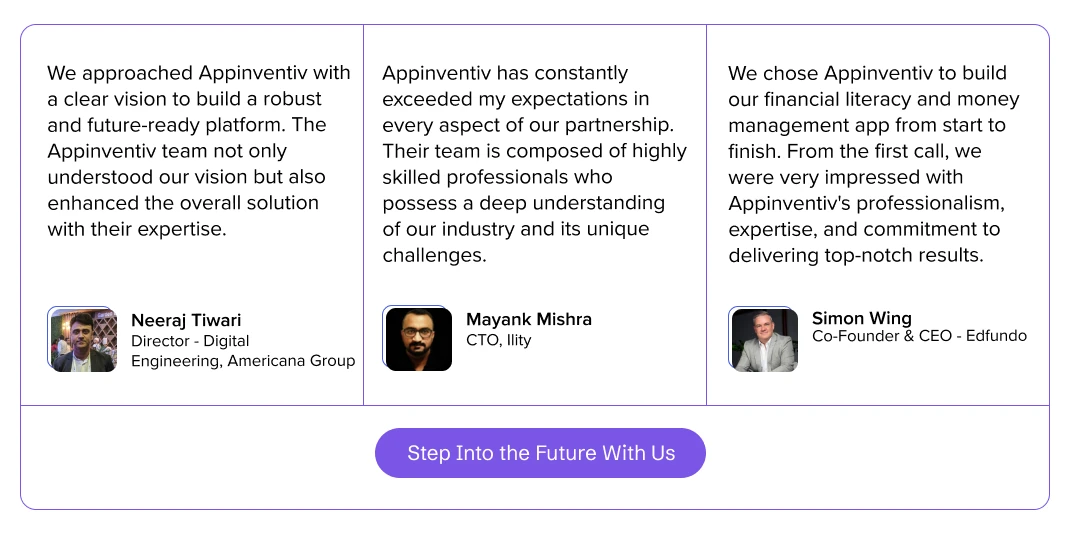Click the Co-Founder & CEO - Edfundo title

click(920, 336)
